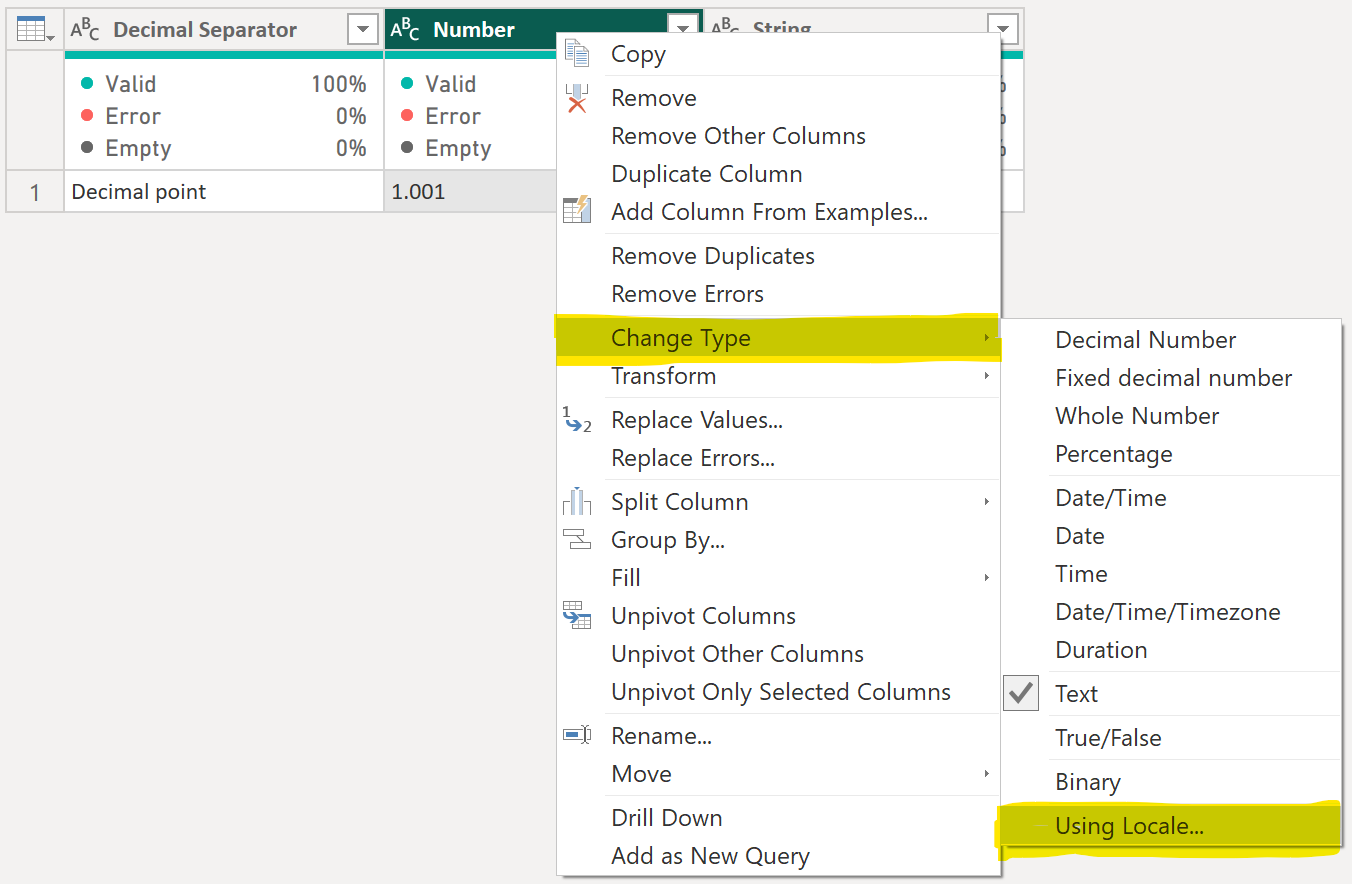This screenshot has height=884, width=1352.
Task: Expand the Transform submenu
Action: (x=778, y=376)
